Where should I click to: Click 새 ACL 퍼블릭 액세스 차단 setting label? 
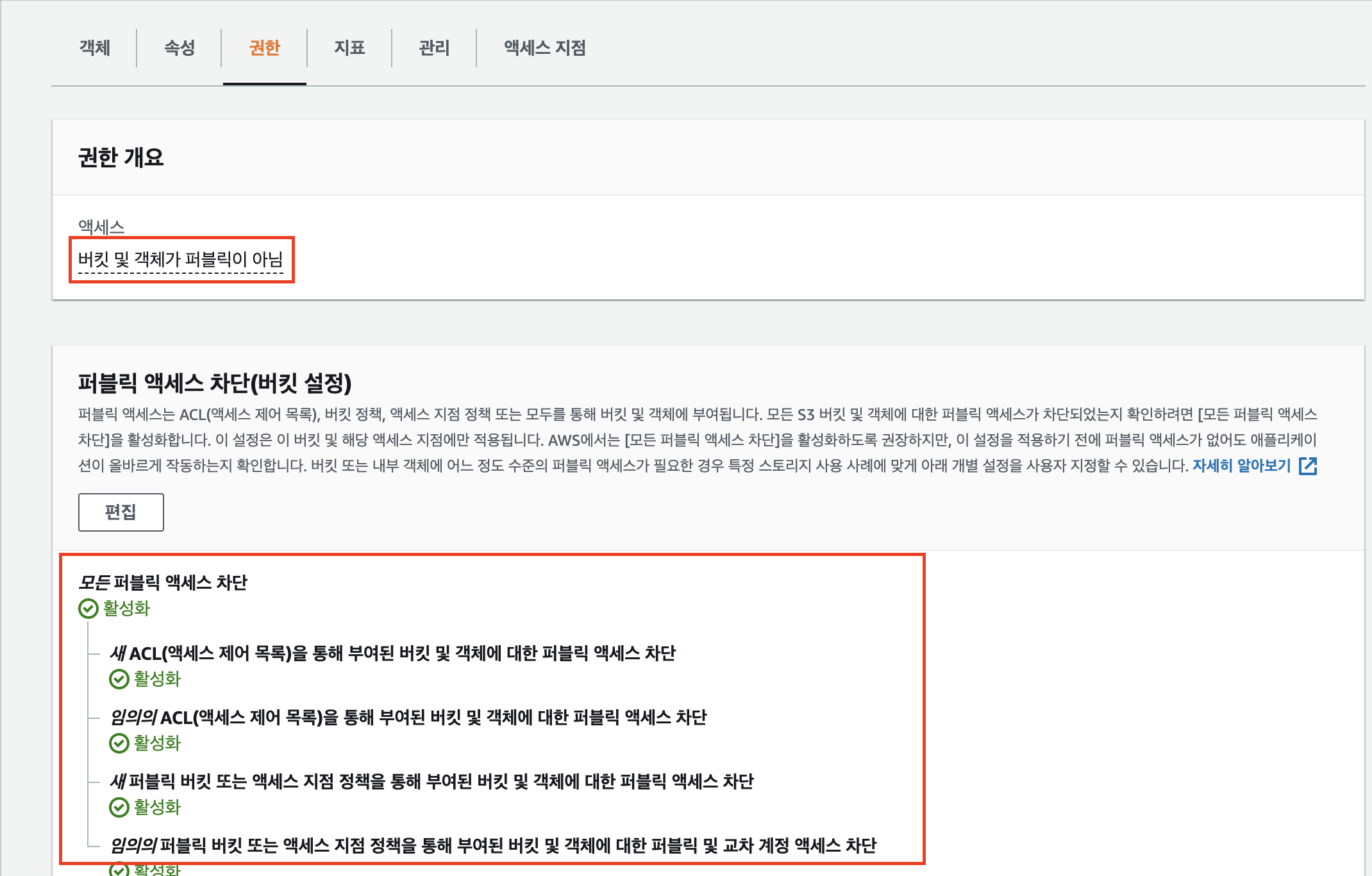click(392, 653)
